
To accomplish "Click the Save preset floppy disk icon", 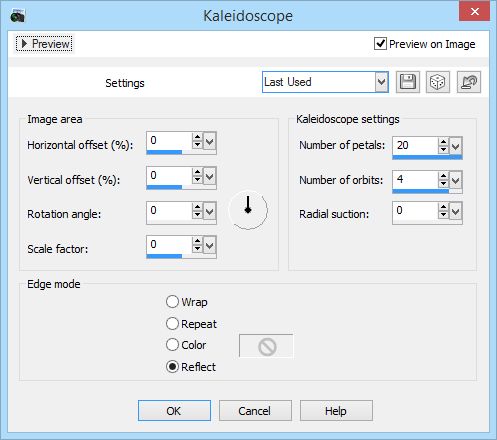I will pos(408,82).
